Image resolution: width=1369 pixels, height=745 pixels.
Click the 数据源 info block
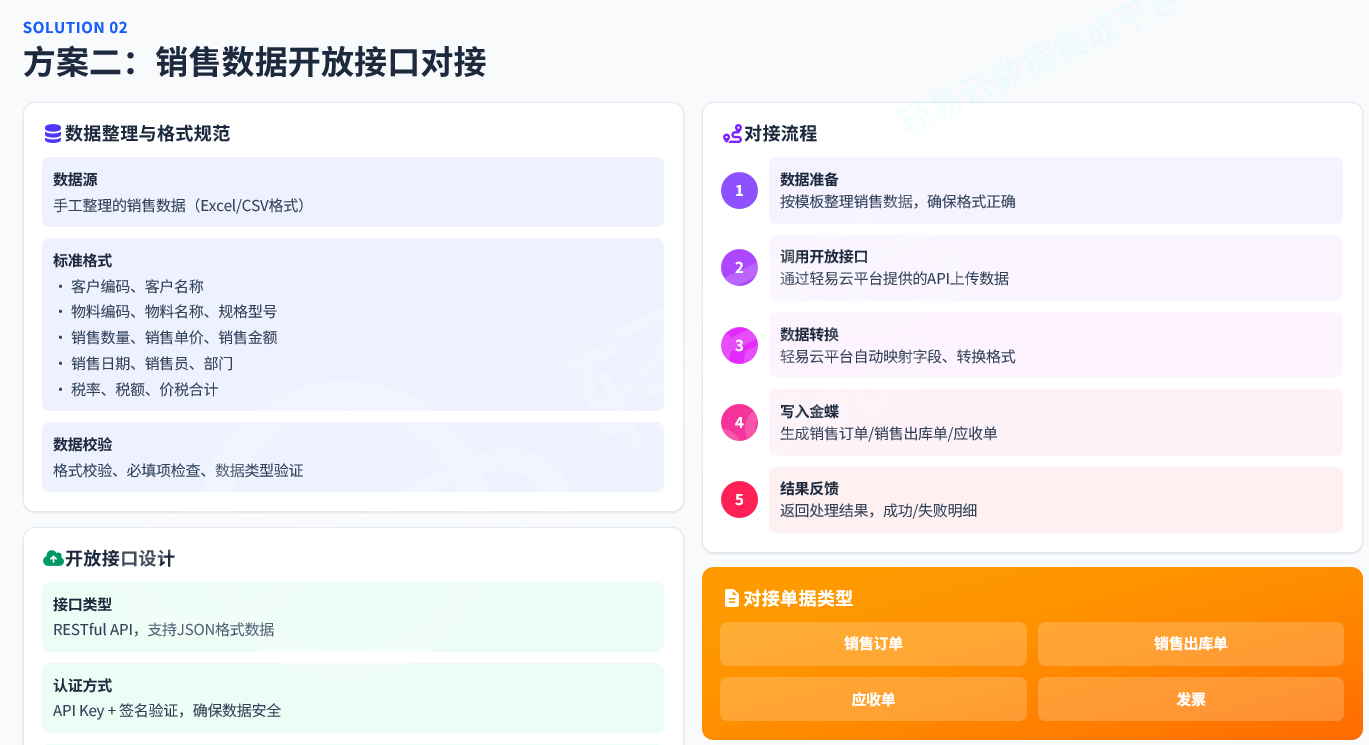(353, 192)
